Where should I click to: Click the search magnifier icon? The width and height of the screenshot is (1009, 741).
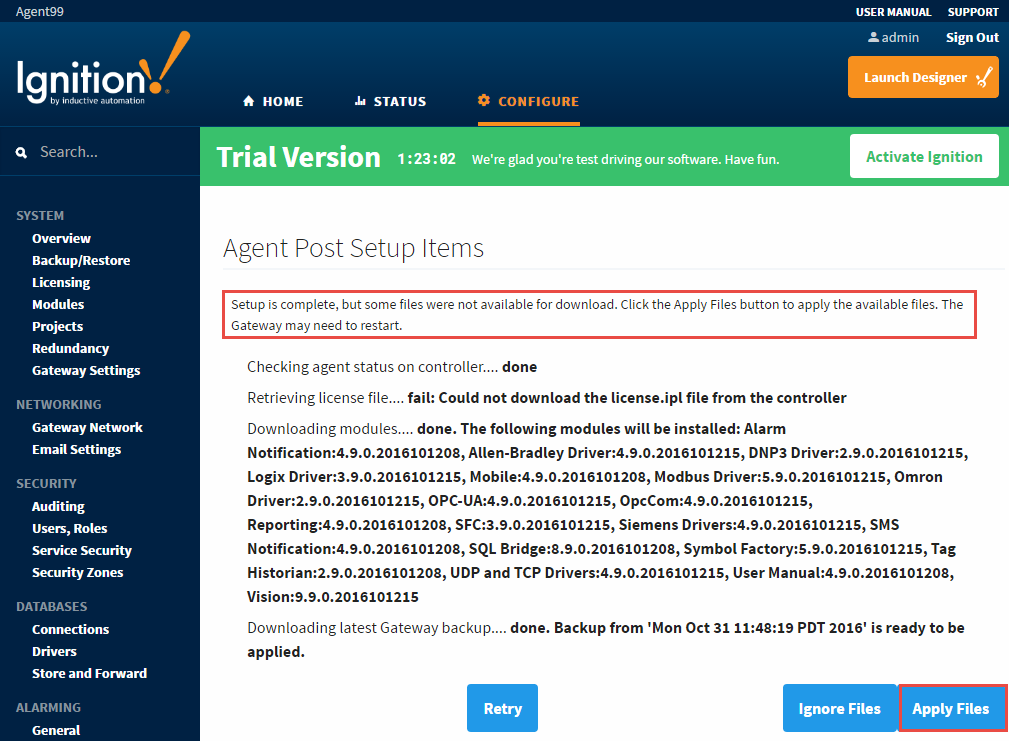click(21, 151)
